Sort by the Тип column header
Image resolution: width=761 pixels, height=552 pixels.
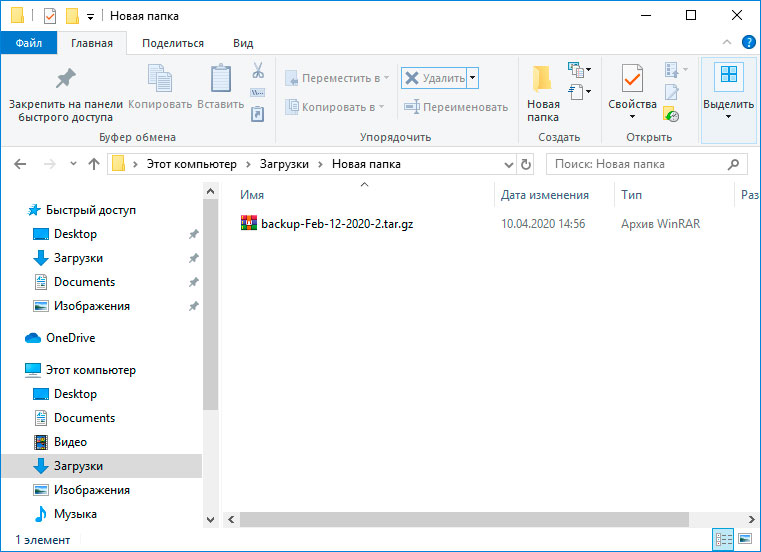click(631, 195)
